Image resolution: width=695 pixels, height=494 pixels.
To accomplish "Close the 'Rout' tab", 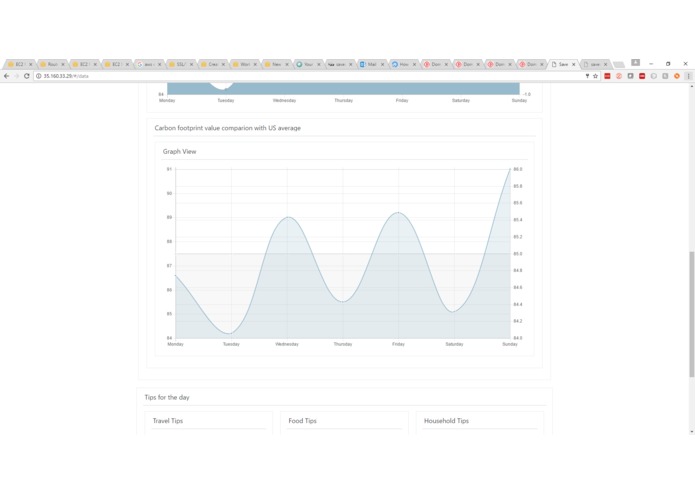I will (62, 65).
